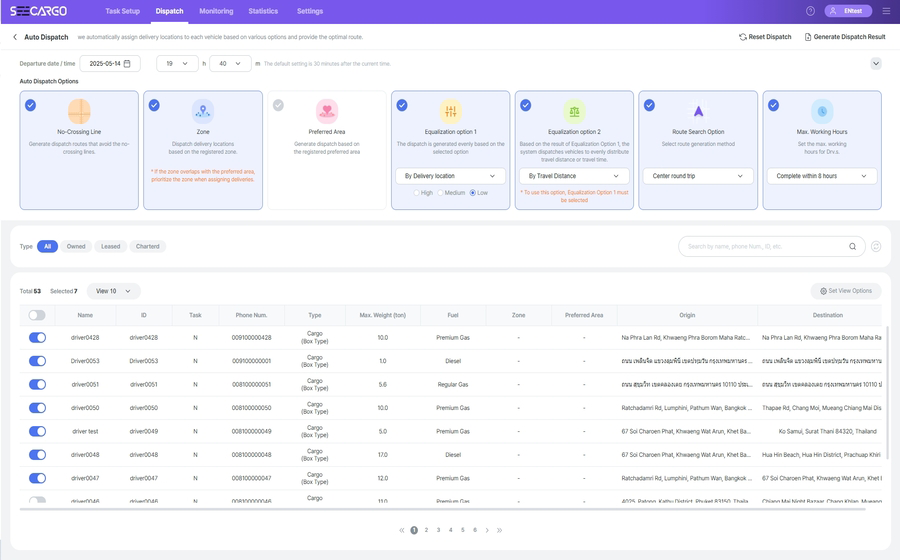Click the Route Search Option arrow icon
The width and height of the screenshot is (900, 560).
[698, 111]
